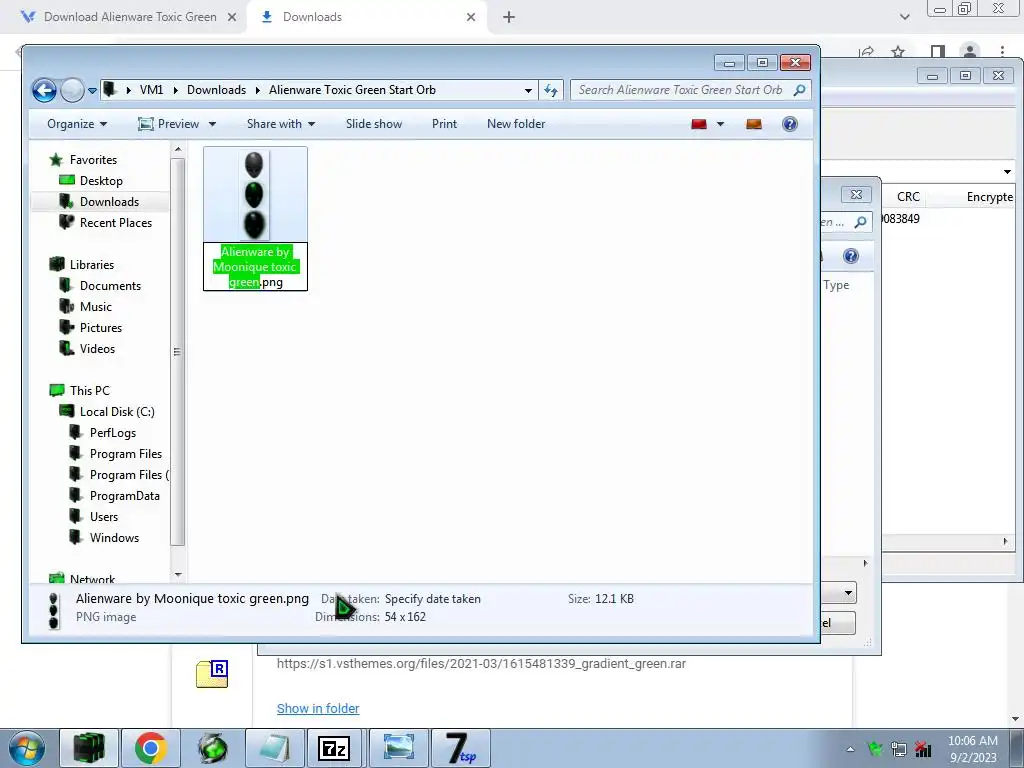Click Downloads in the address breadcrumb
Image resolution: width=1024 pixels, height=768 pixels.
coord(216,90)
